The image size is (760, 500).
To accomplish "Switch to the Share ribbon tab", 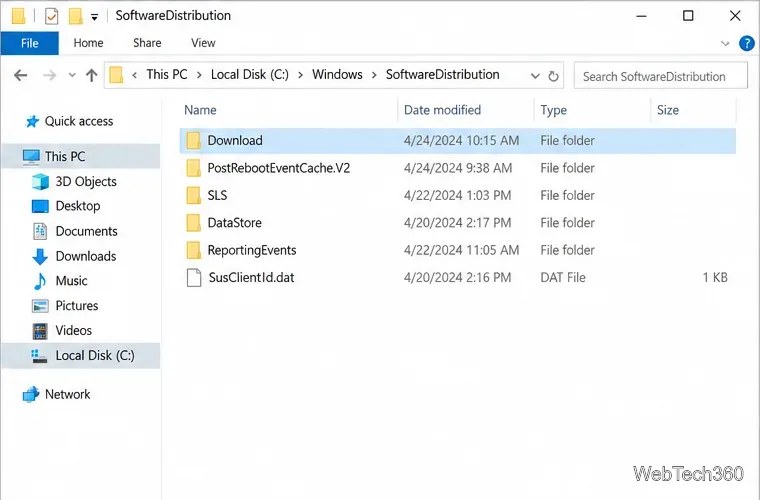I will (x=147, y=43).
